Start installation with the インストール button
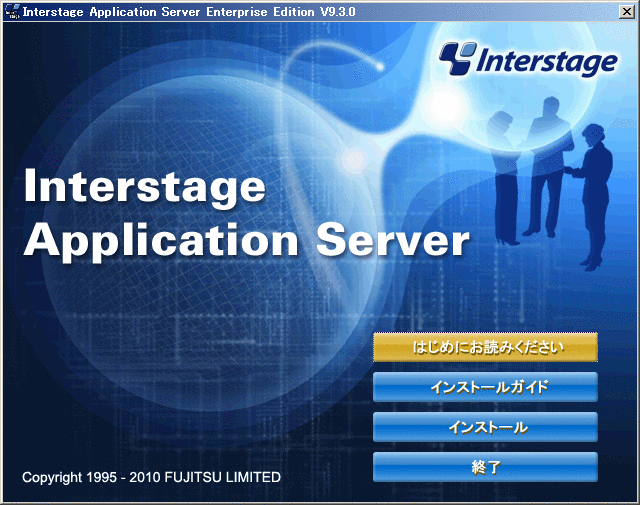The height and width of the screenshot is (505, 640). coord(485,427)
